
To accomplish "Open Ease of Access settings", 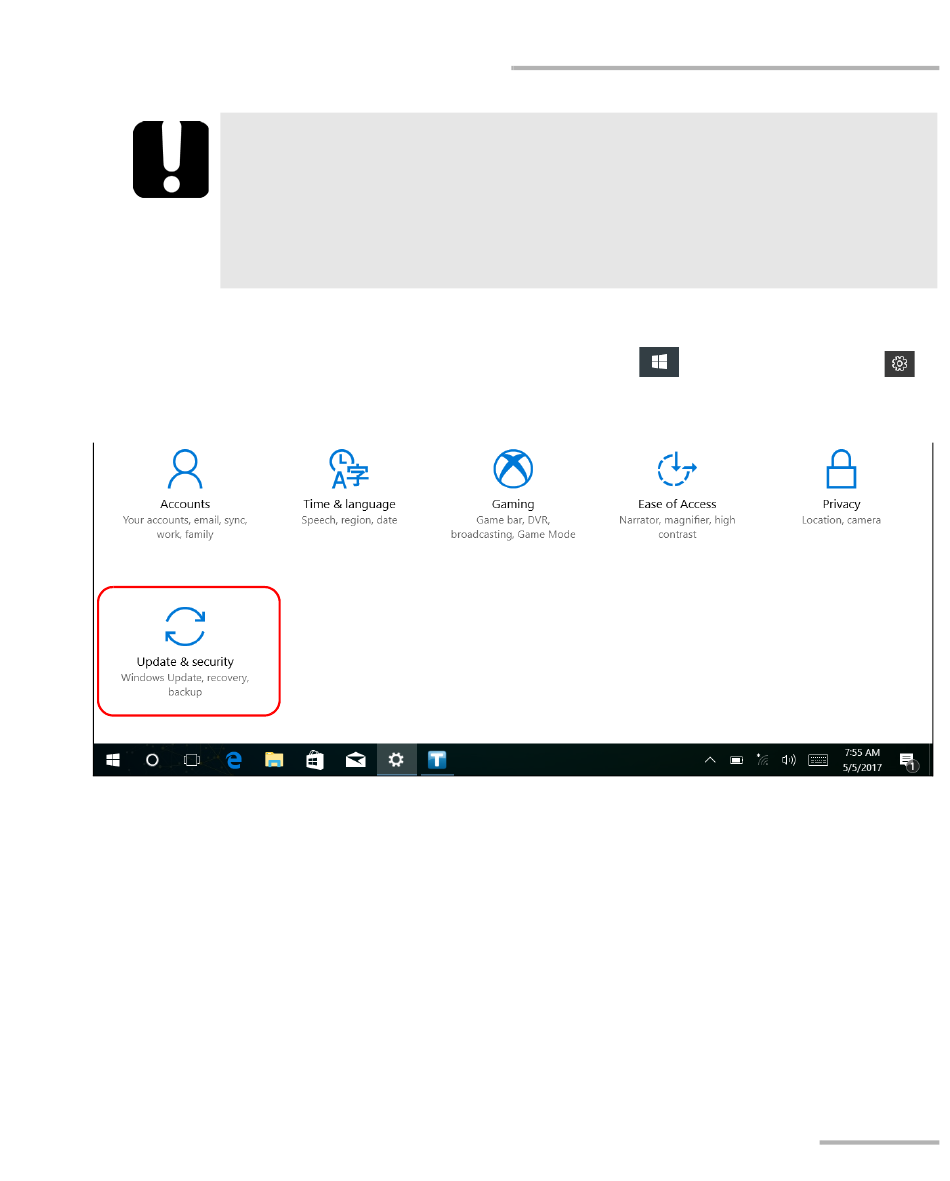I will tap(677, 493).
